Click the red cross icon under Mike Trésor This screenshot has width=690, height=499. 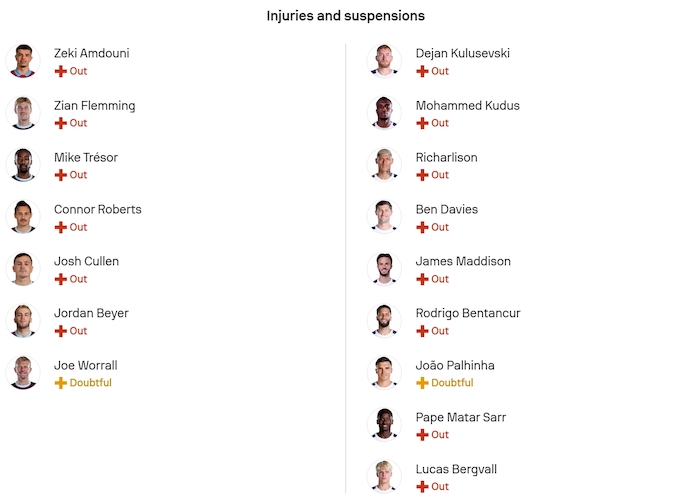click(x=60, y=175)
